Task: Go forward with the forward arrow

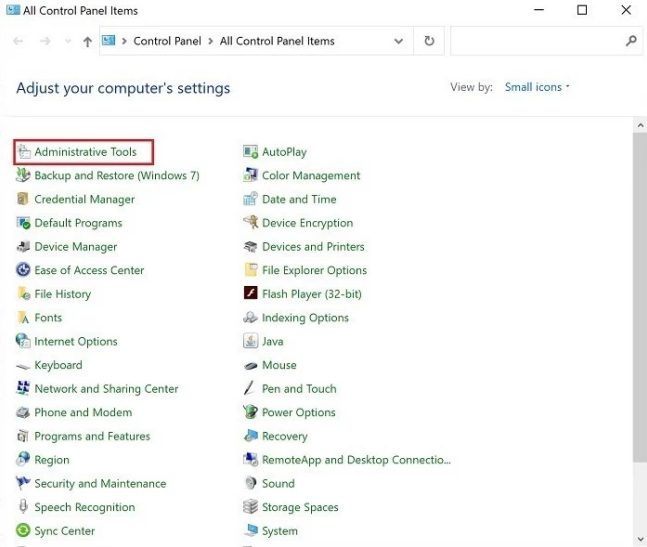Action: [x=45, y=41]
